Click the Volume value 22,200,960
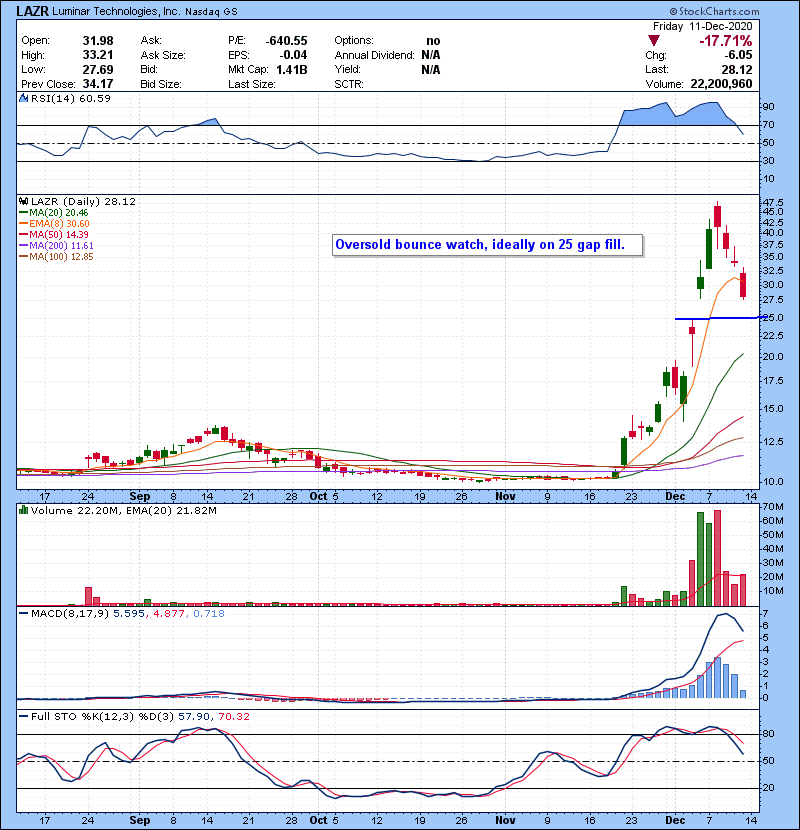Viewport: 800px width, 830px height. [x=721, y=84]
